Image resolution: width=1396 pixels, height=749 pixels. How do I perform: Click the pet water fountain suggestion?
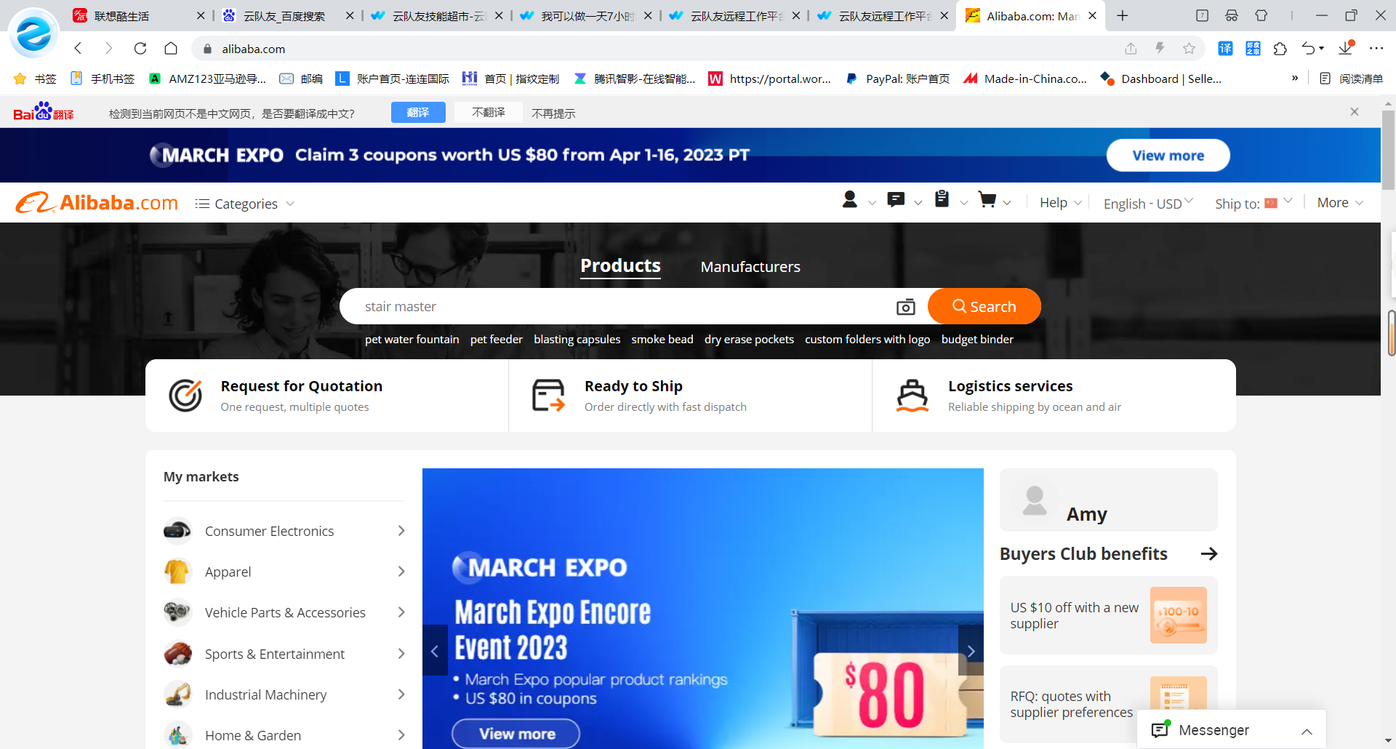pos(412,339)
